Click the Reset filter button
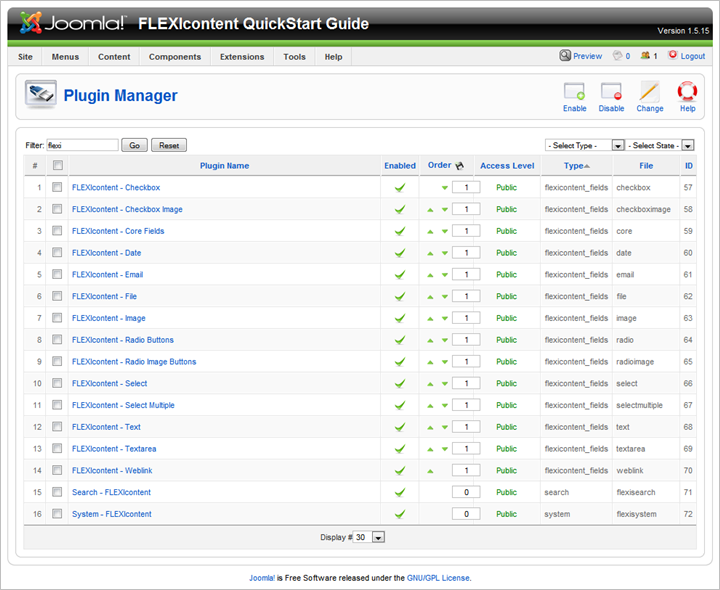Image resolution: width=720 pixels, height=590 pixels. click(x=169, y=145)
